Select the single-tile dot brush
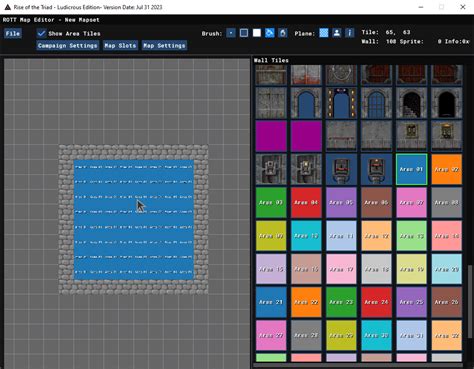Screen dimensions: 474x369 [231, 33]
